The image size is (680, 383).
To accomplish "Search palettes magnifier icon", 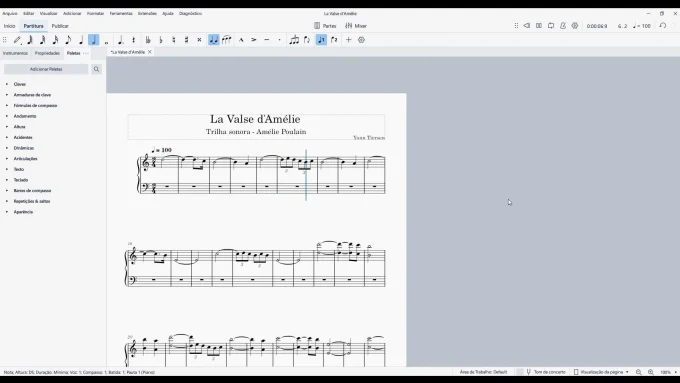I will click(x=96, y=69).
